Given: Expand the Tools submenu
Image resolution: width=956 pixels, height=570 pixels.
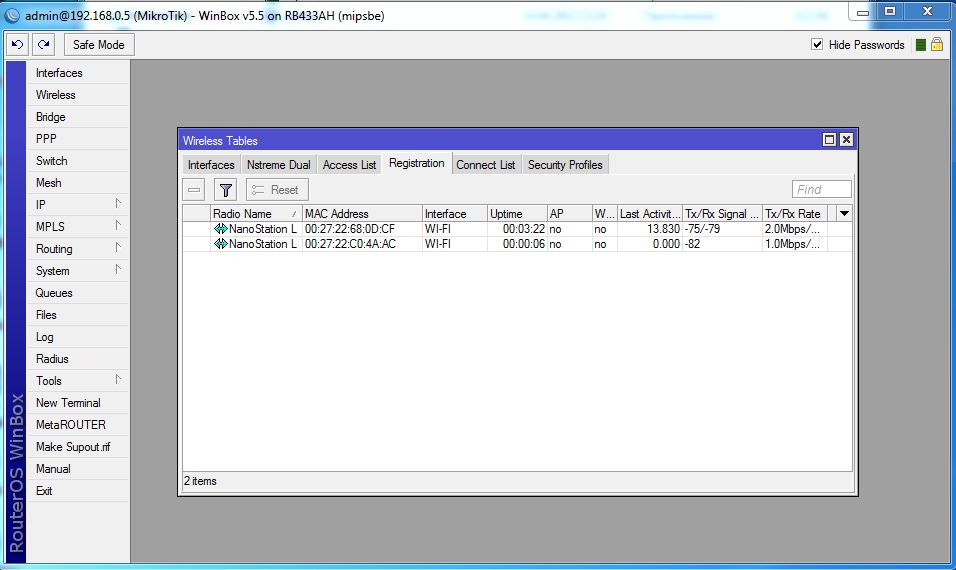Looking at the screenshot, I should [118, 380].
